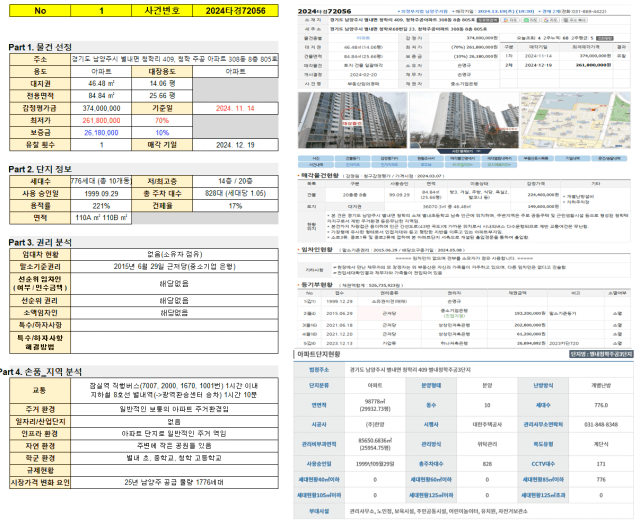Click the 031-848-8348 office phone number

pos(601,424)
